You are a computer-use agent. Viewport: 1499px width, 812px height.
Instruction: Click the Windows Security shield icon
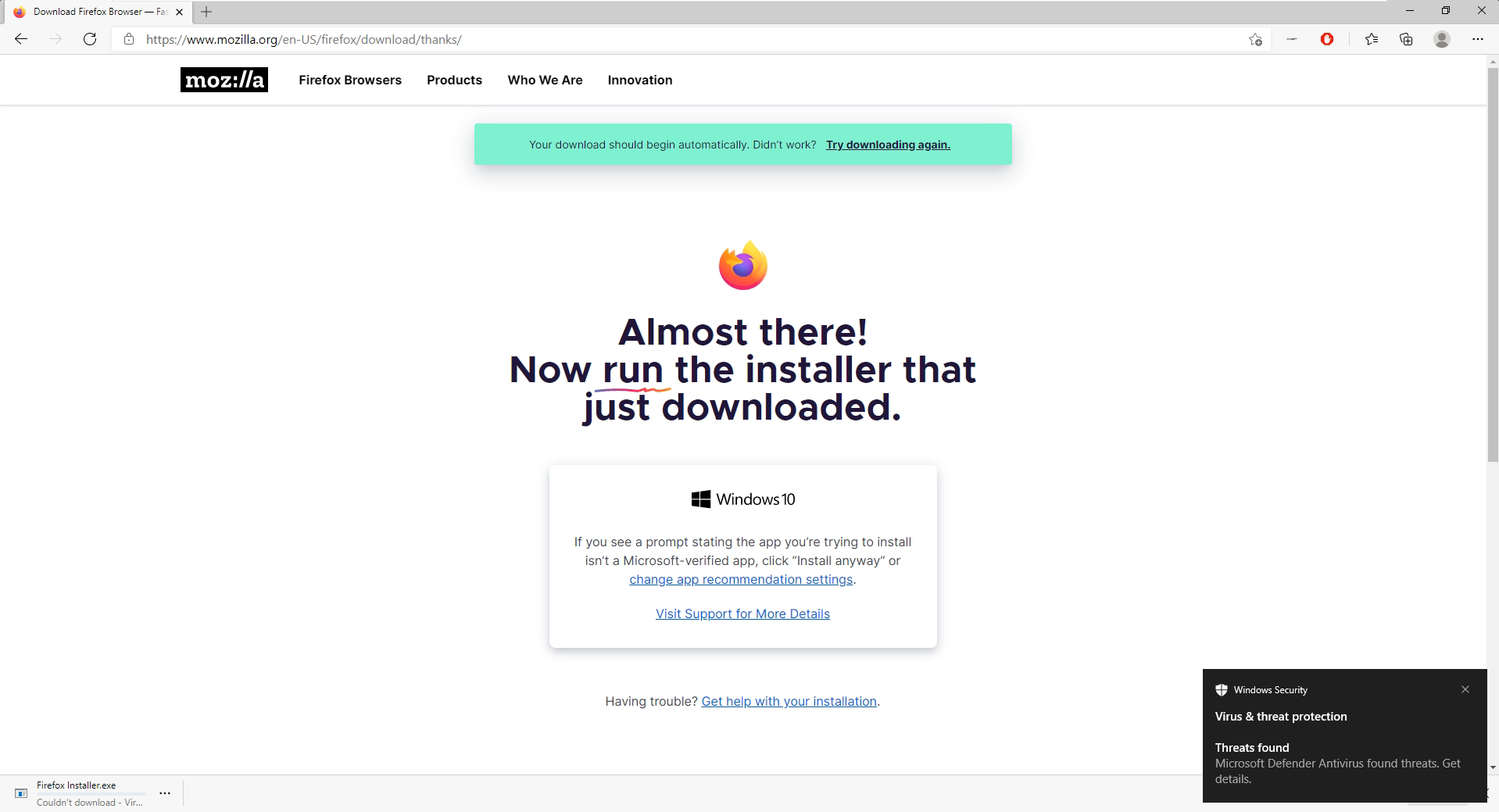pyautogui.click(x=1222, y=690)
